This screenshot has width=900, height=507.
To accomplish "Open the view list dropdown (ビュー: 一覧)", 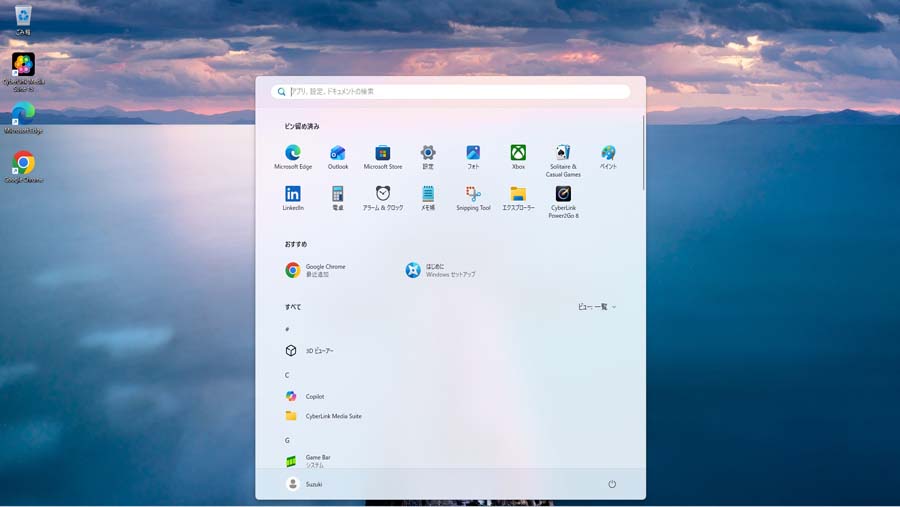I will click(x=597, y=307).
